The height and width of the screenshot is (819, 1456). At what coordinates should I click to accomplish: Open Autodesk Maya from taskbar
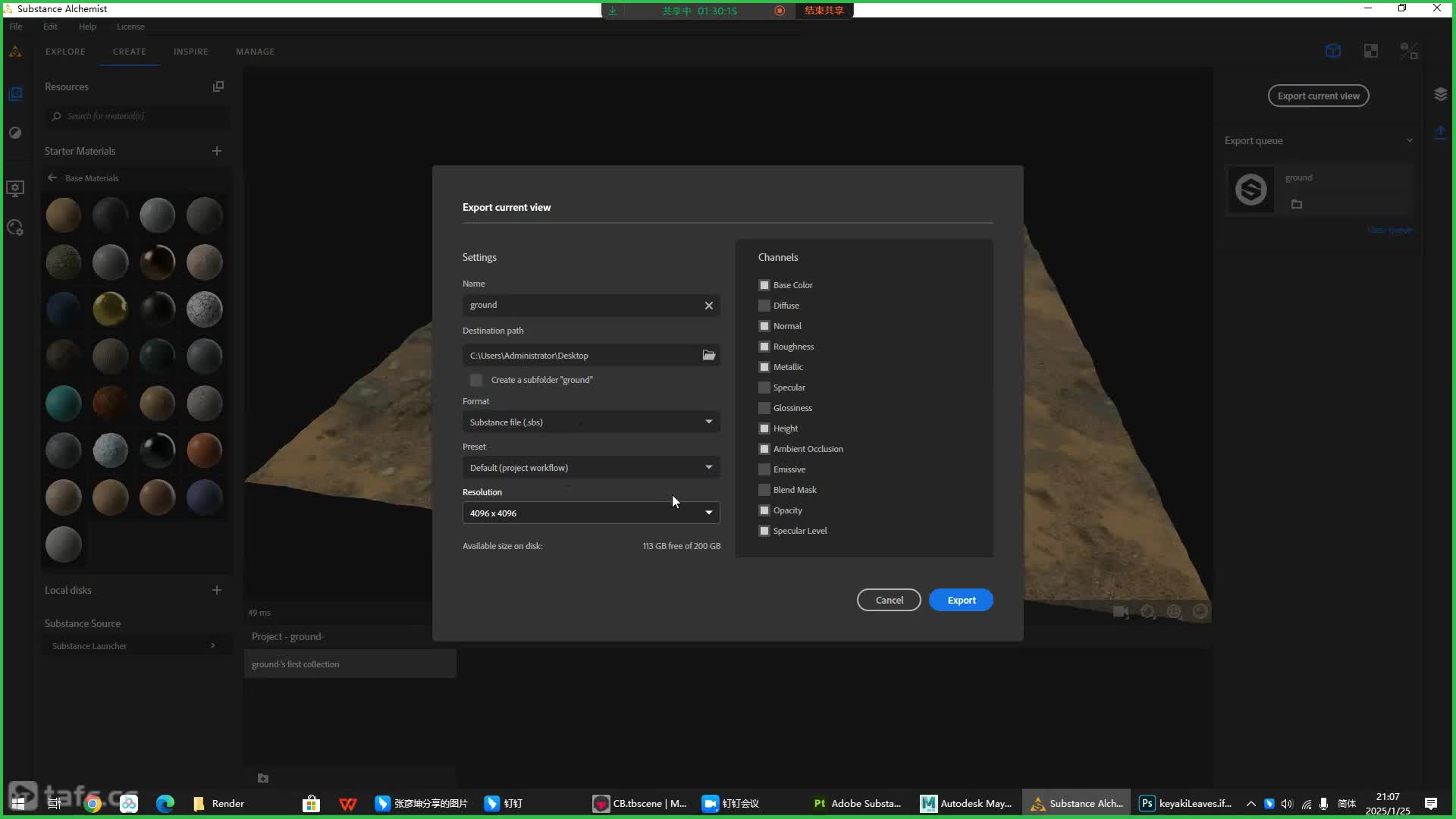967,804
